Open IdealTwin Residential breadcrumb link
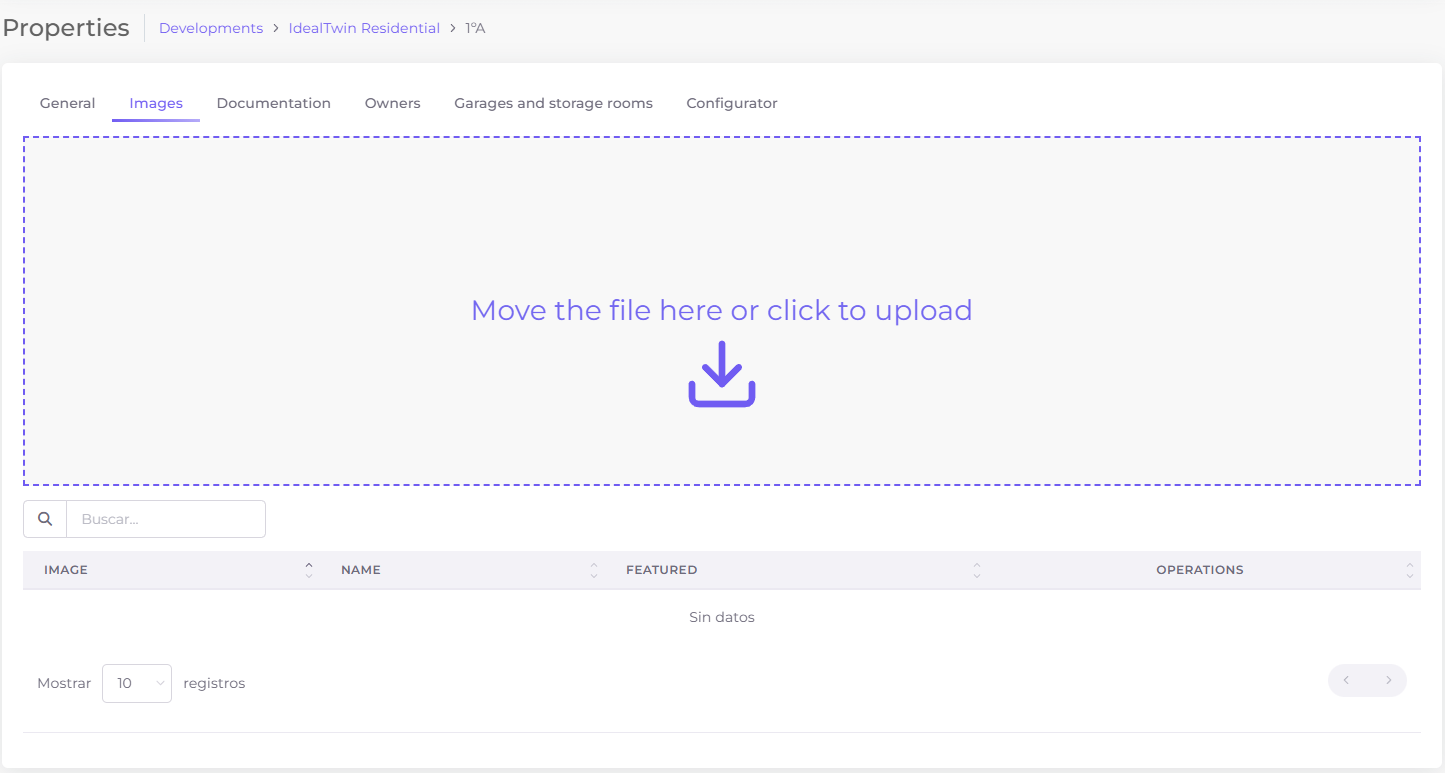Image resolution: width=1445 pixels, height=773 pixels. [364, 28]
